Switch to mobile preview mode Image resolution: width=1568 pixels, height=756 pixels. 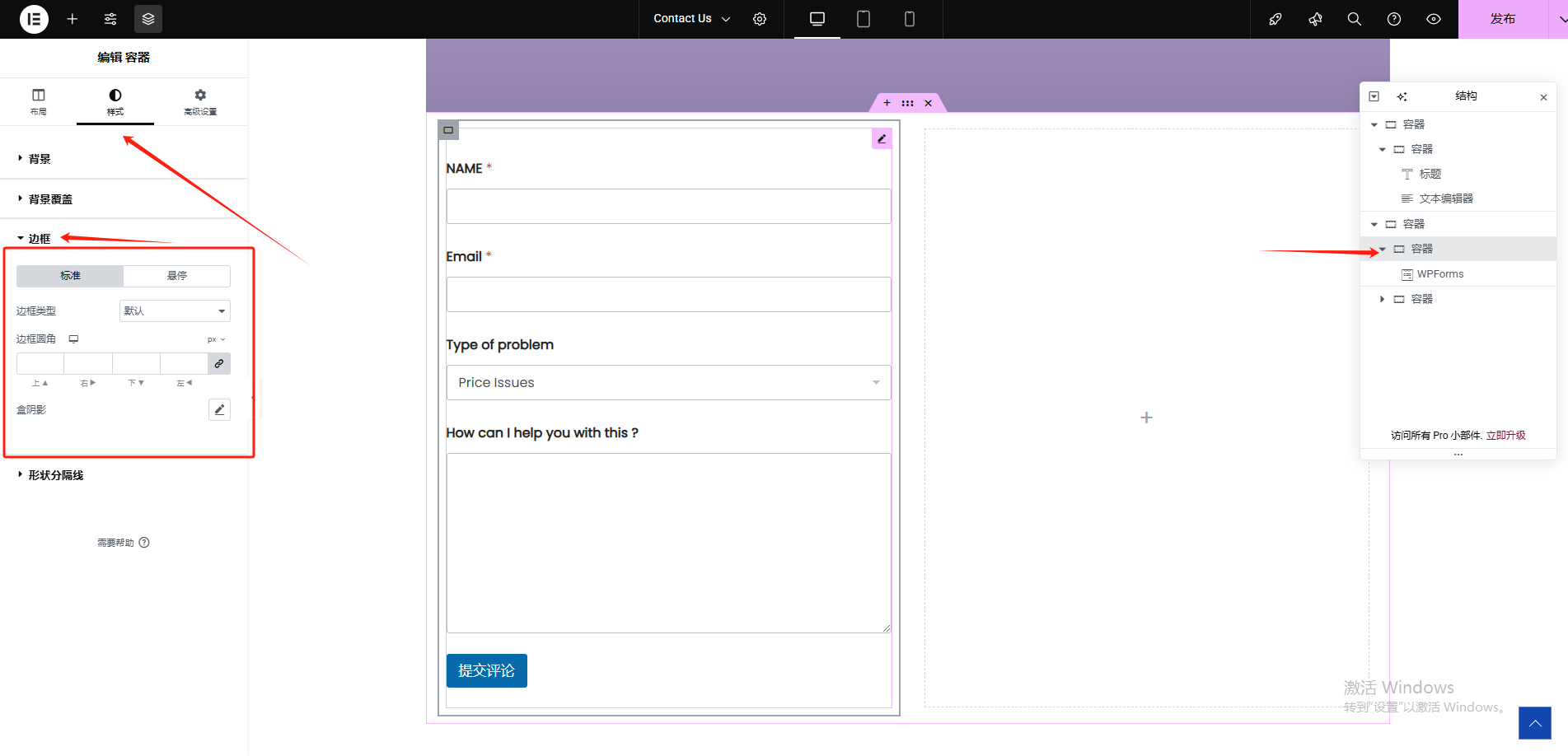click(x=909, y=19)
